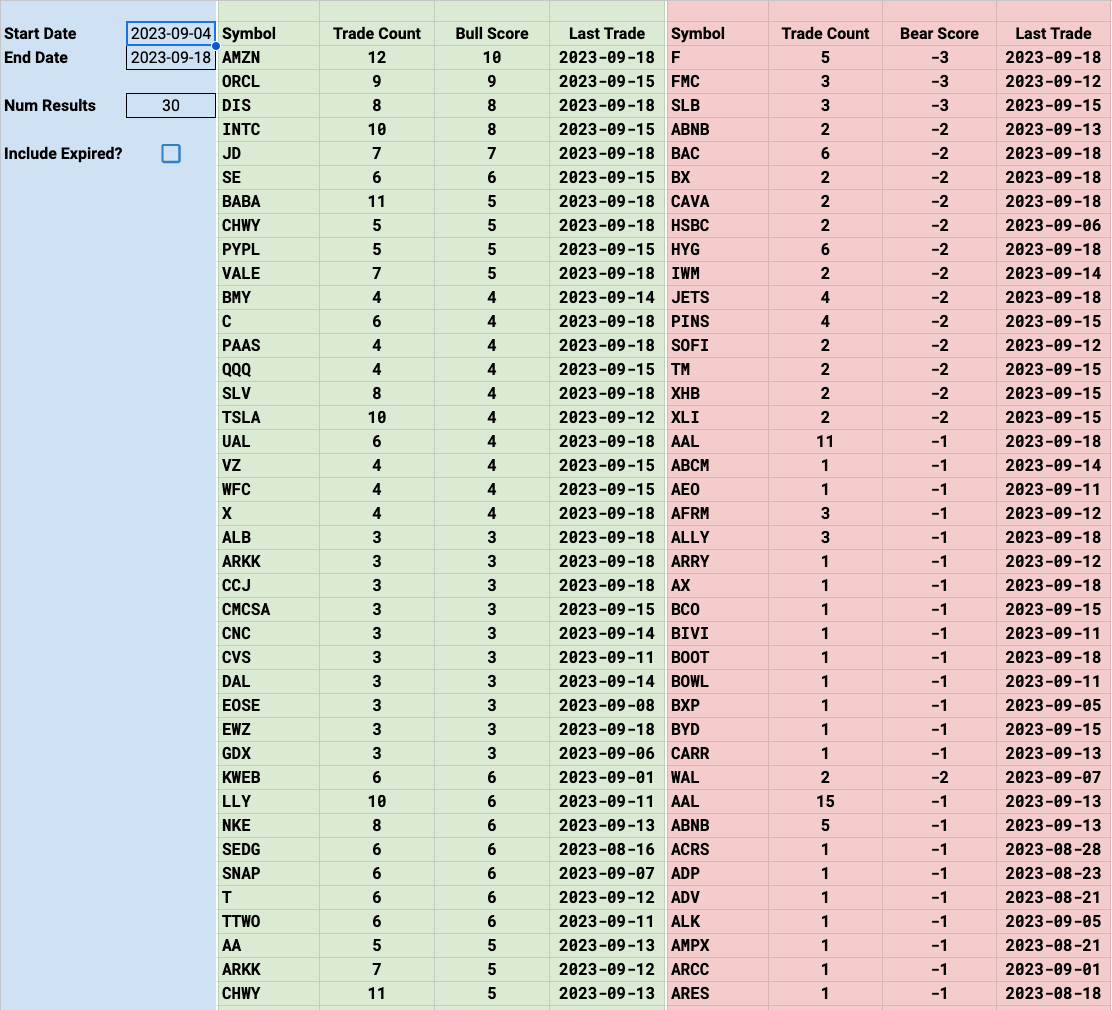Click the Num Results label
The width and height of the screenshot is (1112, 1010).
point(50,106)
